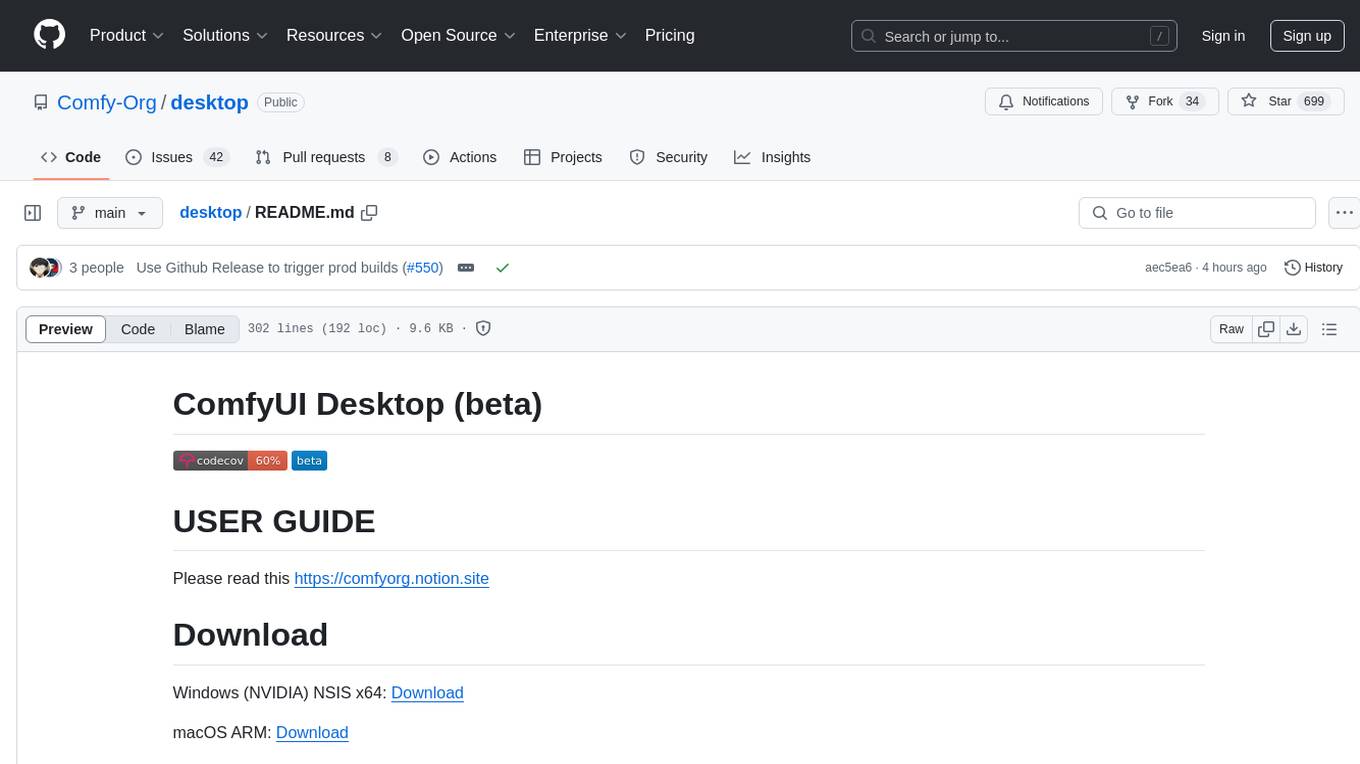Click the Public visibility label

pyautogui.click(x=281, y=102)
